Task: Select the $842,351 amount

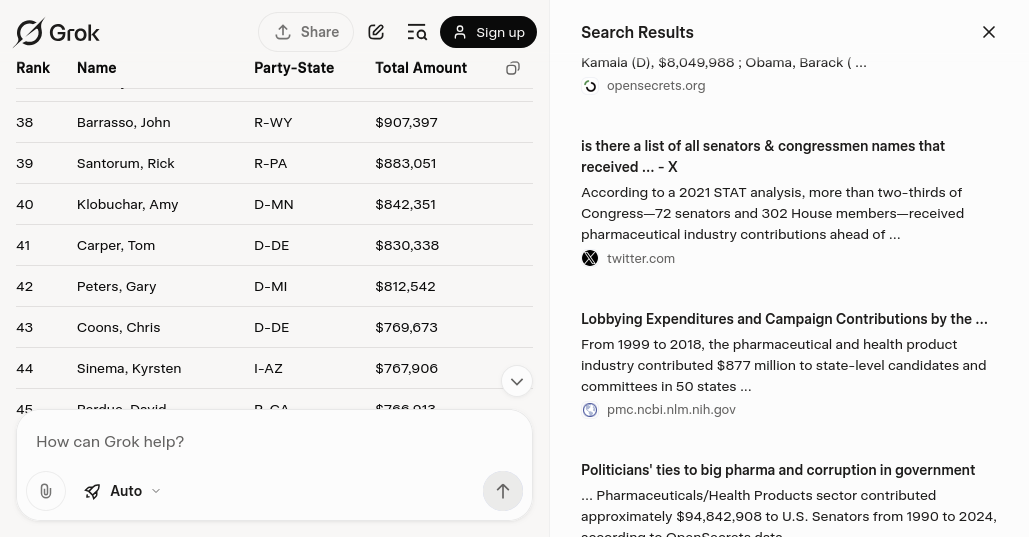Action: (406, 205)
